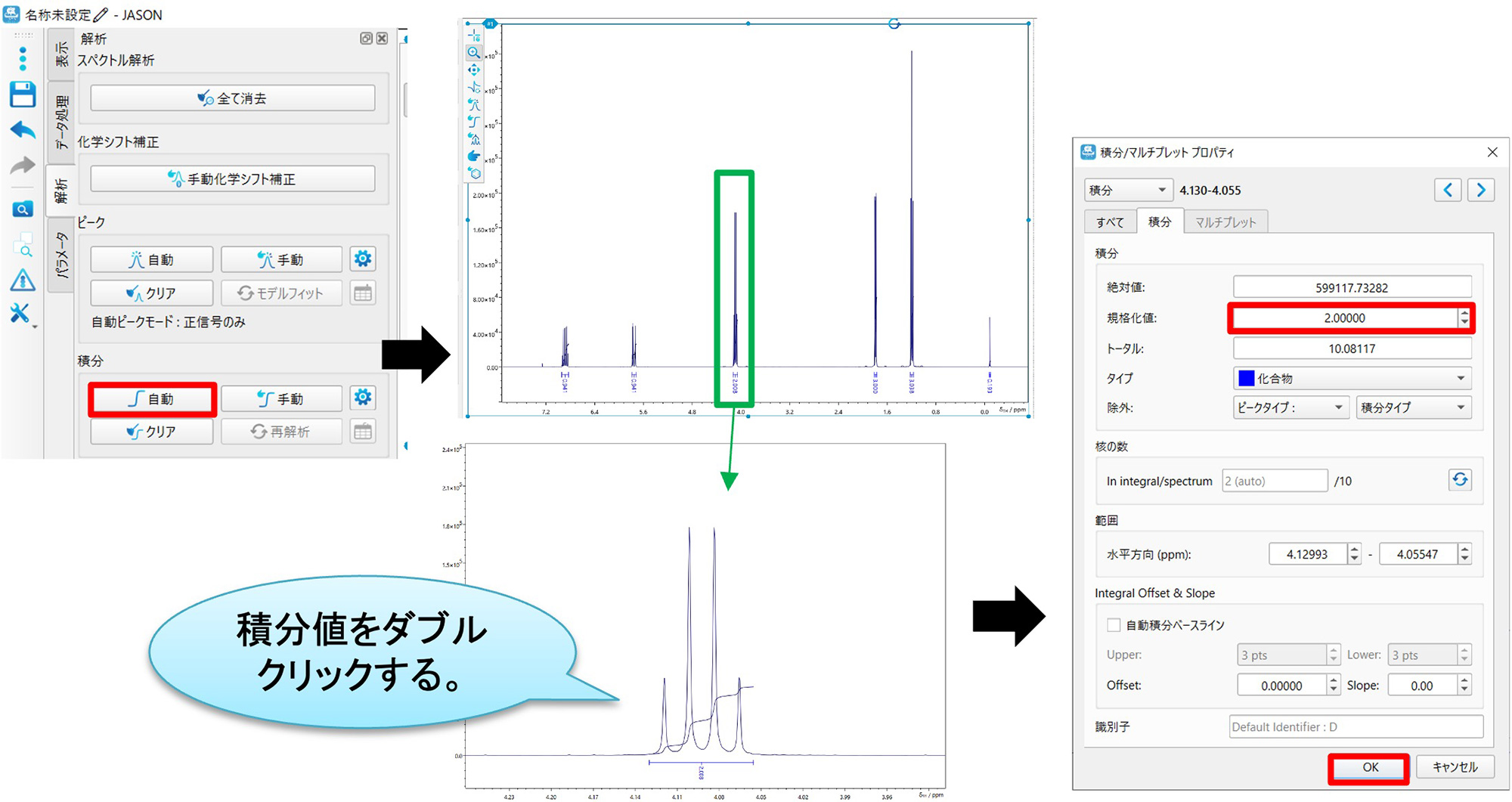Select zoom magnifier tool in spectrum toolbar
The height and width of the screenshot is (802, 1512).
click(474, 53)
